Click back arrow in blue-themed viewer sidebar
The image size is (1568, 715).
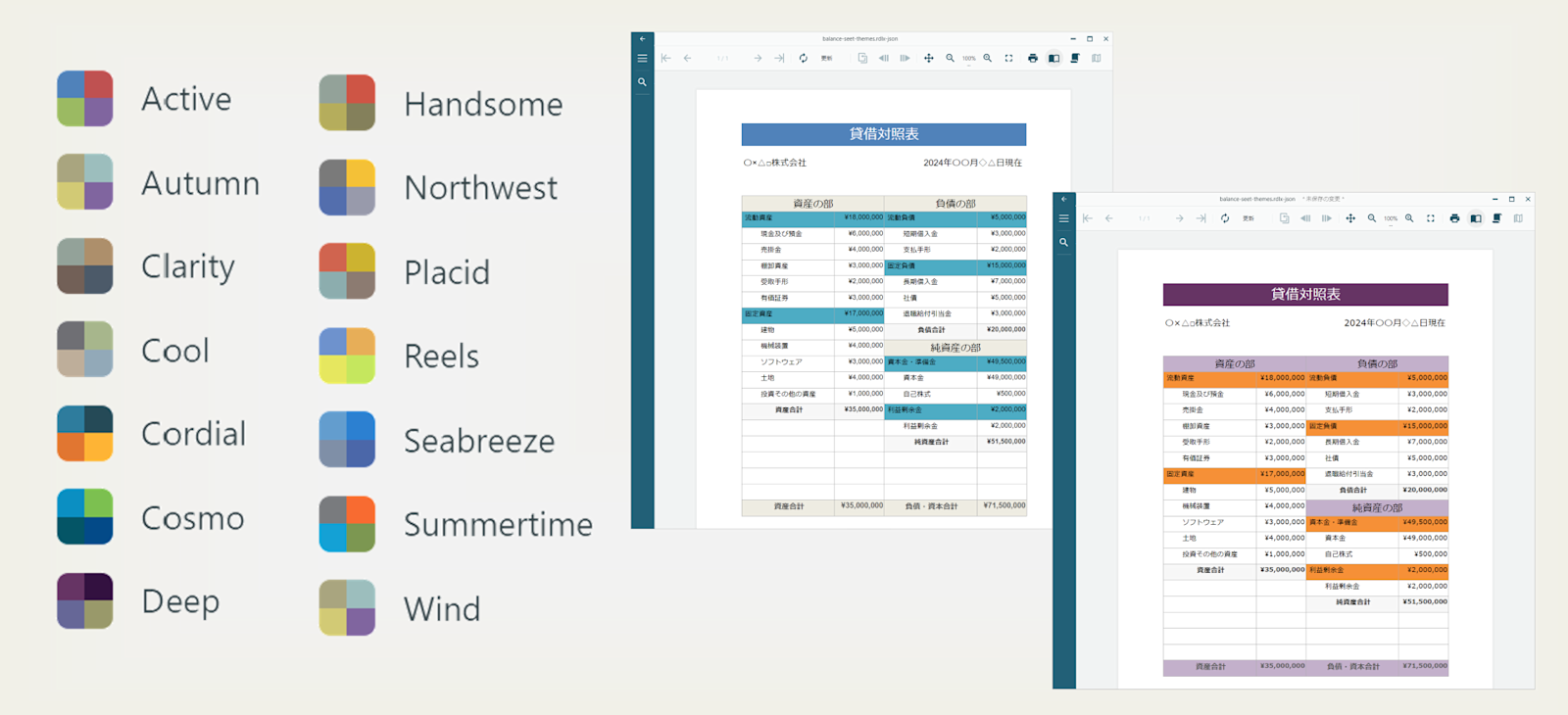click(642, 39)
